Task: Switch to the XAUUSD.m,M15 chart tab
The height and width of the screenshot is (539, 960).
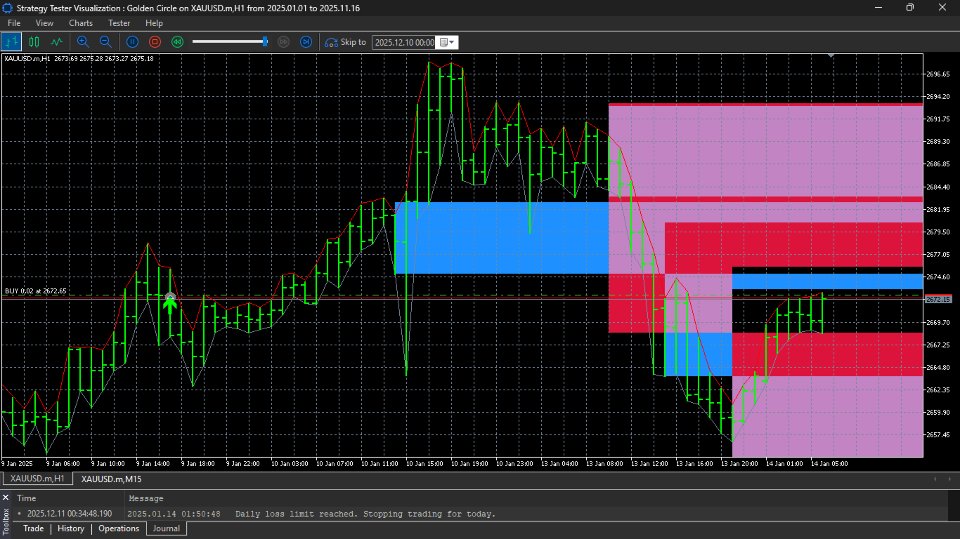Action: coord(111,479)
